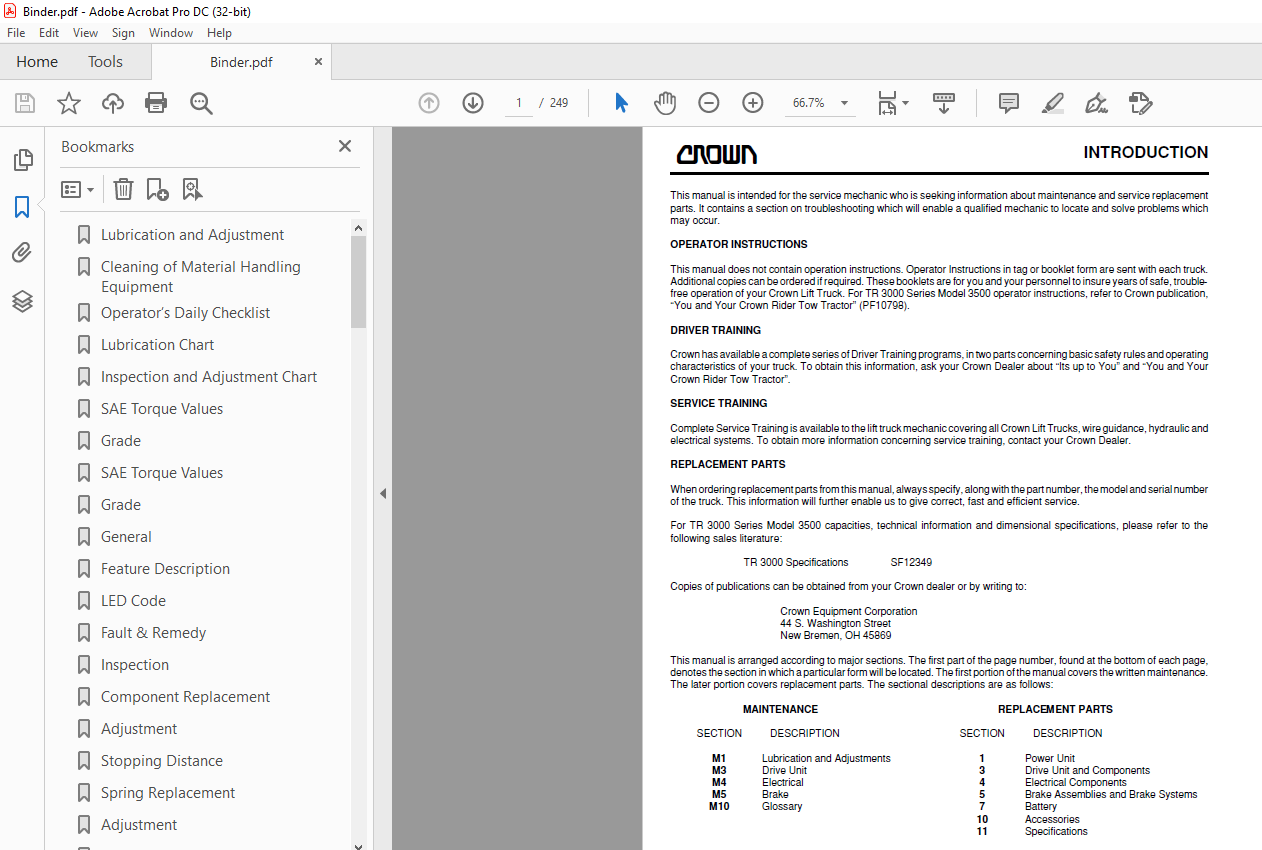Go to previous page arrow
This screenshot has height=850, width=1262.
click(x=429, y=103)
